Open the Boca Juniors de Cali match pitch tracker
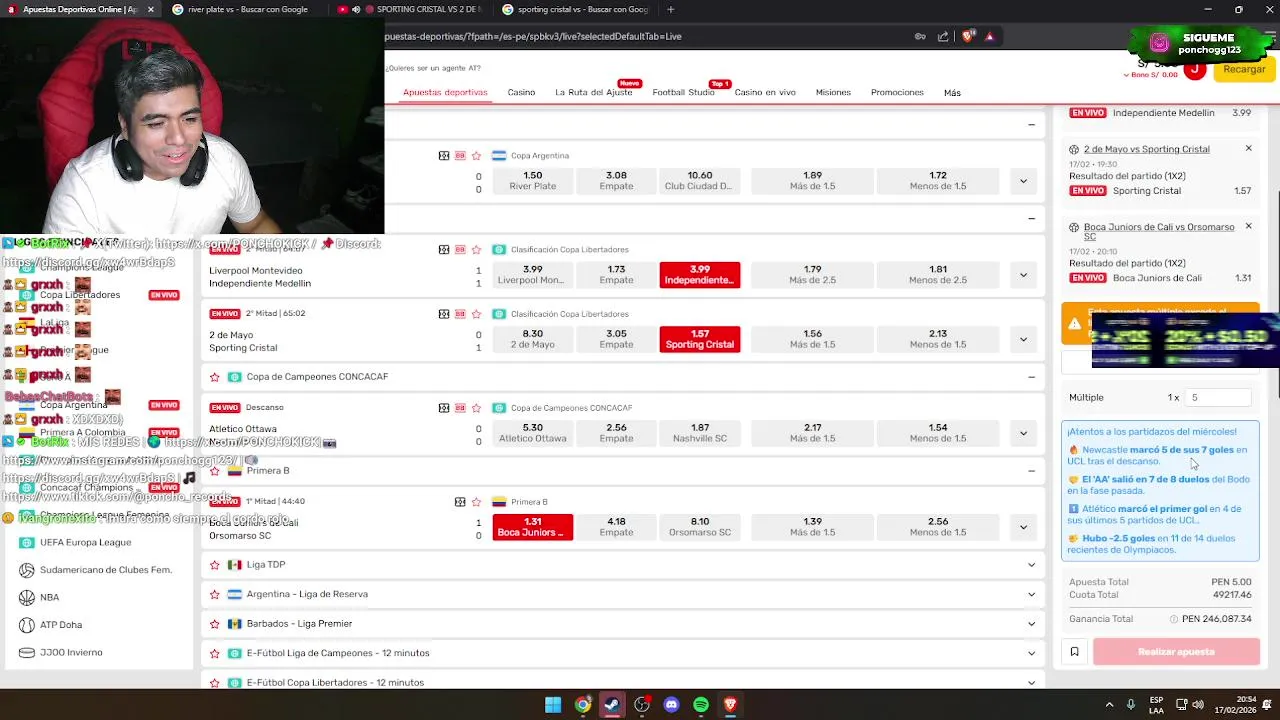 coord(460,502)
